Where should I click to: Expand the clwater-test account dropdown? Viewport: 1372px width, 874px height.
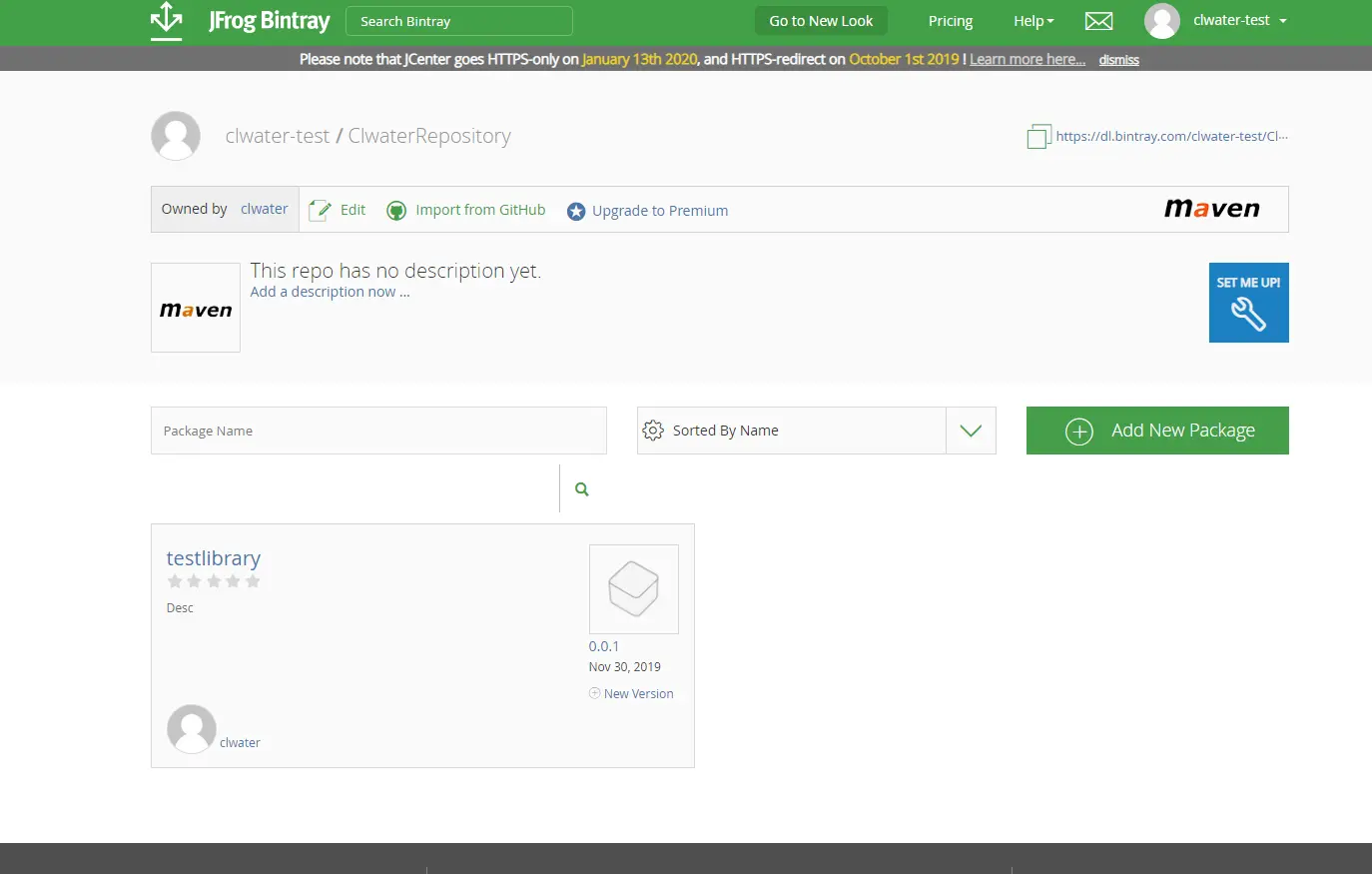coord(1240,20)
